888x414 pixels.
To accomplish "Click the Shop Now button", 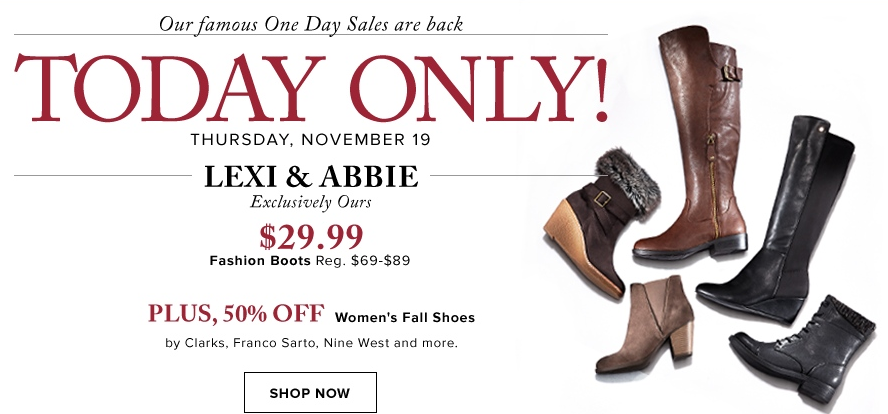I will coord(310,393).
